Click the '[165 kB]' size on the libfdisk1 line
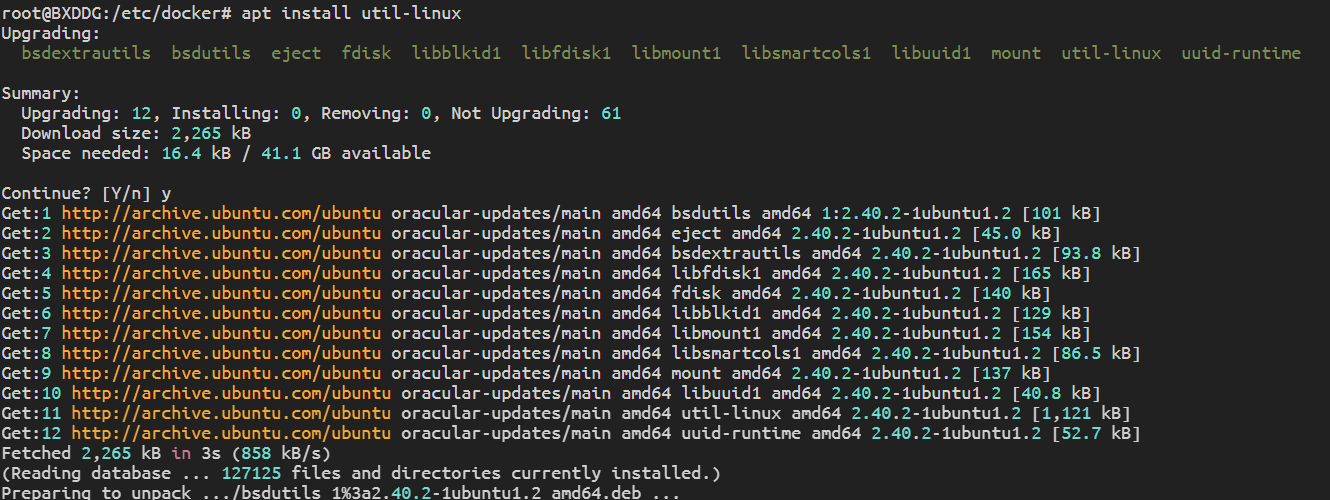The height and width of the screenshot is (500, 1330). [x=1051, y=273]
